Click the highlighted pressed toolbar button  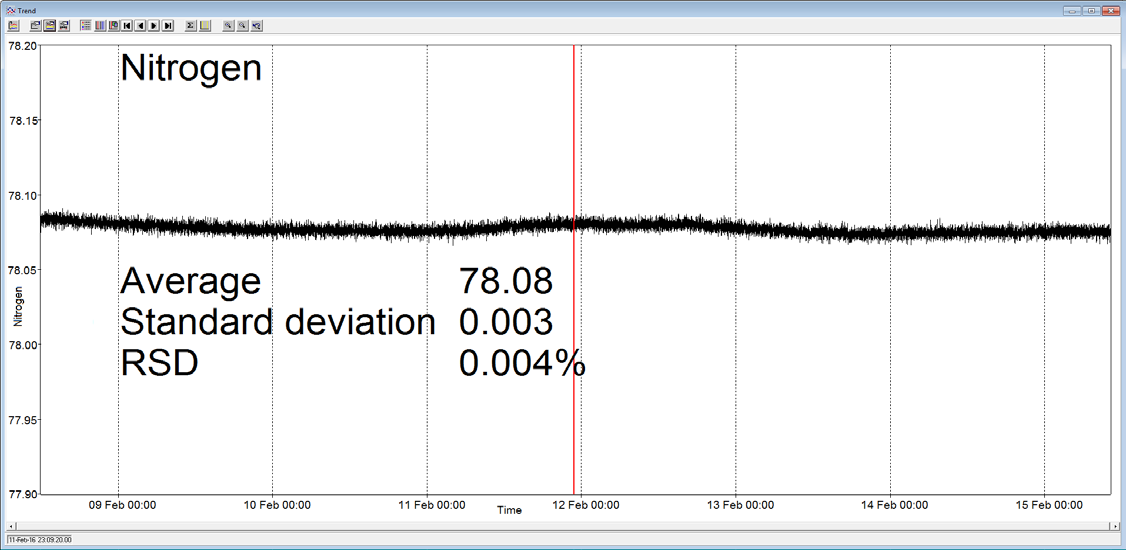pyautogui.click(x=50, y=26)
